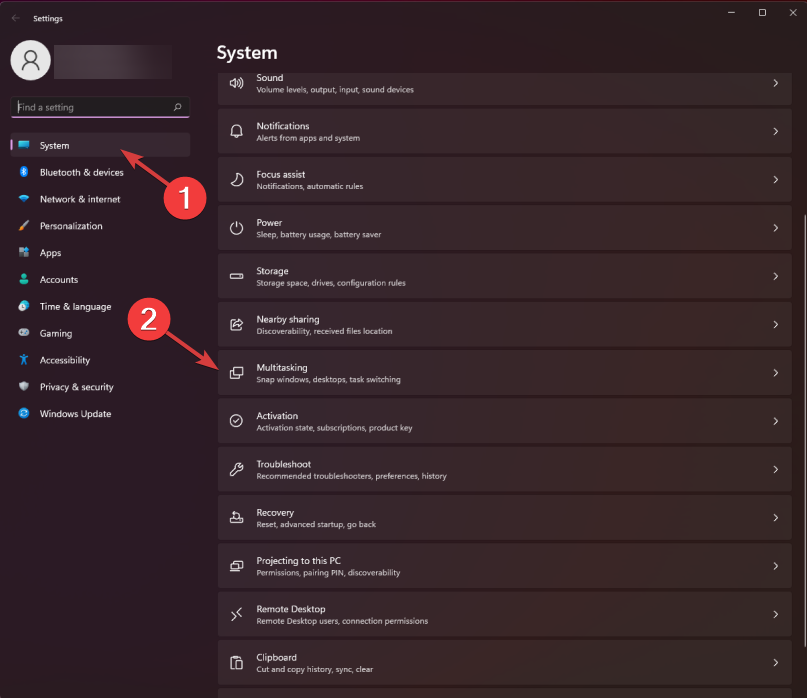Viewport: 807px width, 698px height.
Task: Click the back arrow button
Action: (13, 17)
